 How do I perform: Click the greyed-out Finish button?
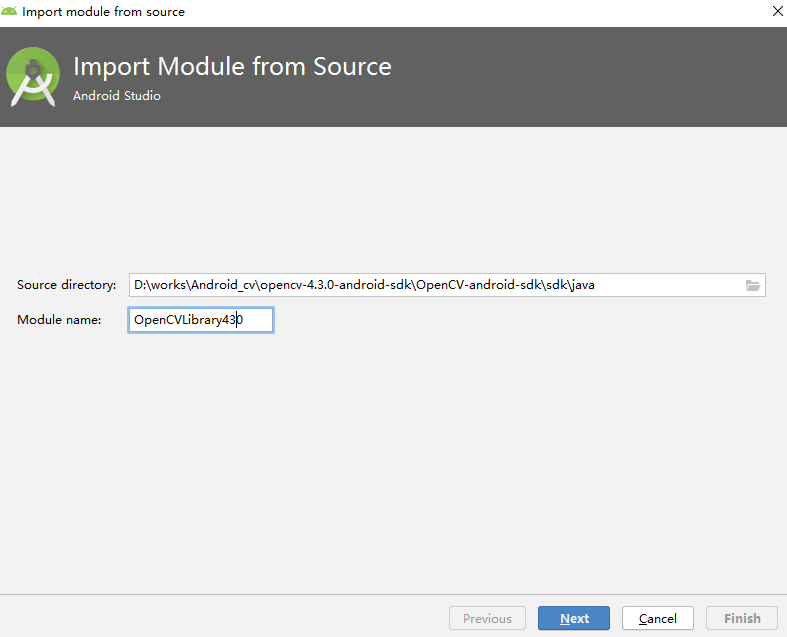pos(742,618)
